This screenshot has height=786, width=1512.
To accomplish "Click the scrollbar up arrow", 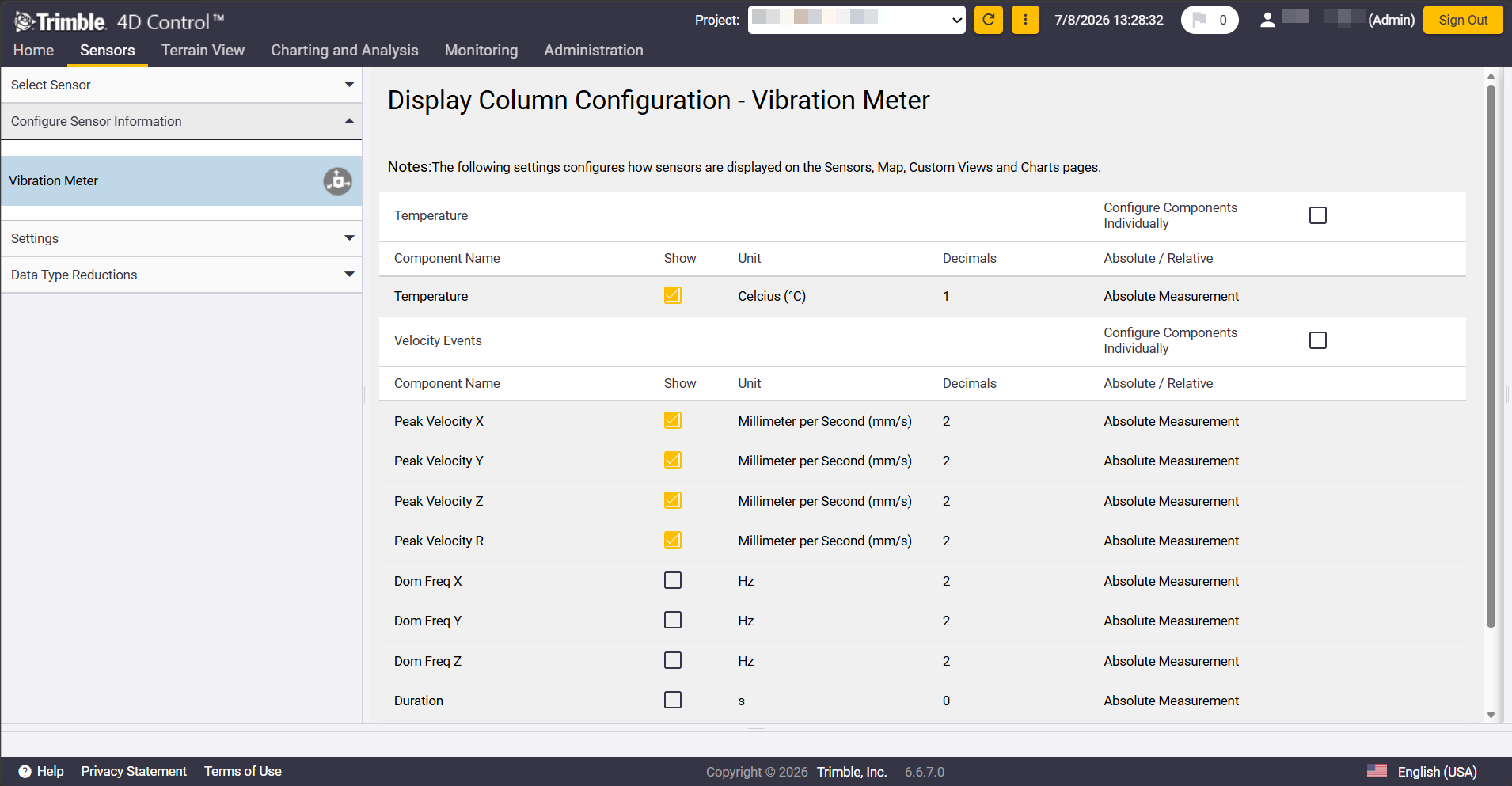I will 1491,77.
